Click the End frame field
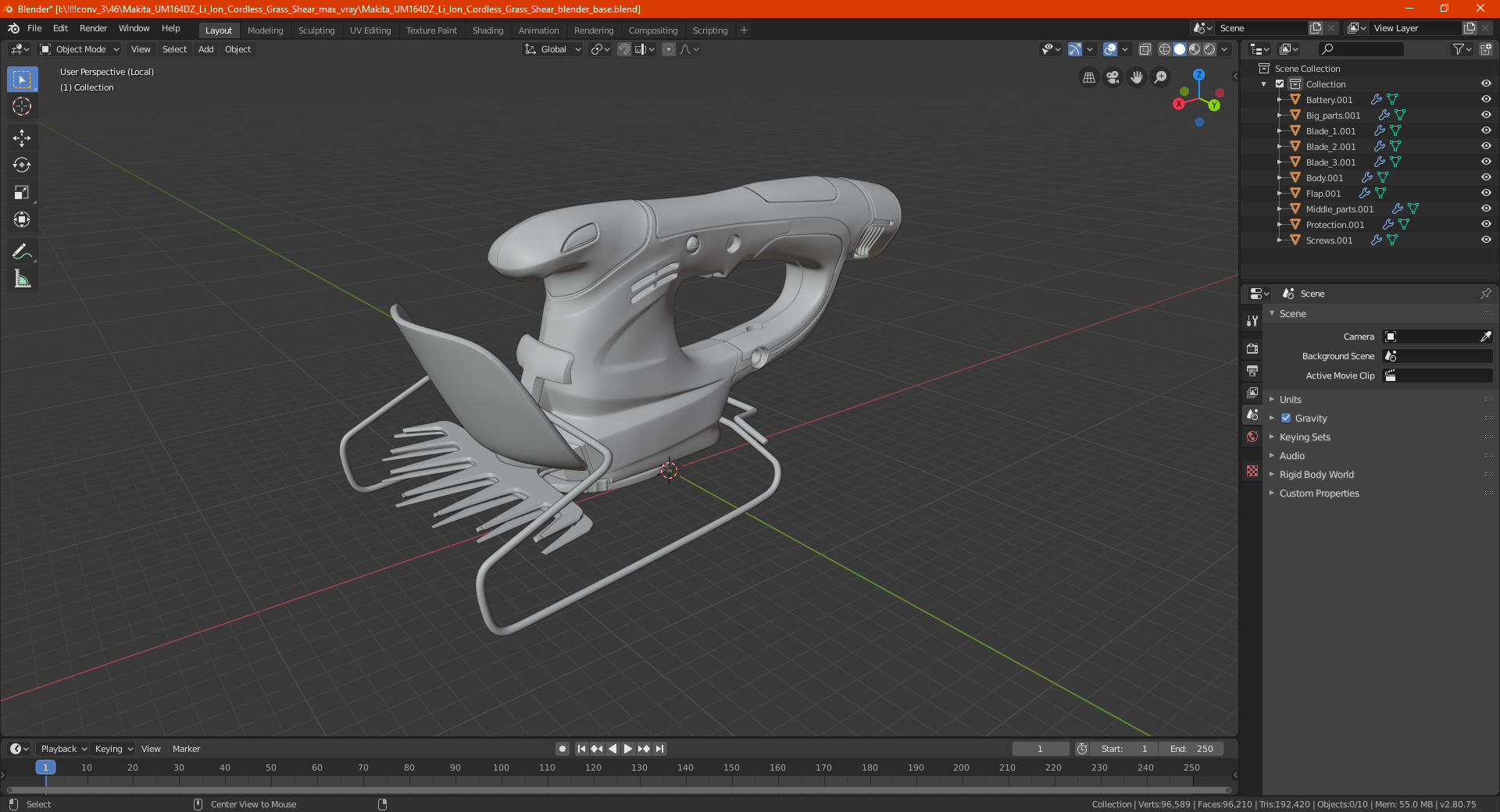The height and width of the screenshot is (812, 1500). [1191, 749]
